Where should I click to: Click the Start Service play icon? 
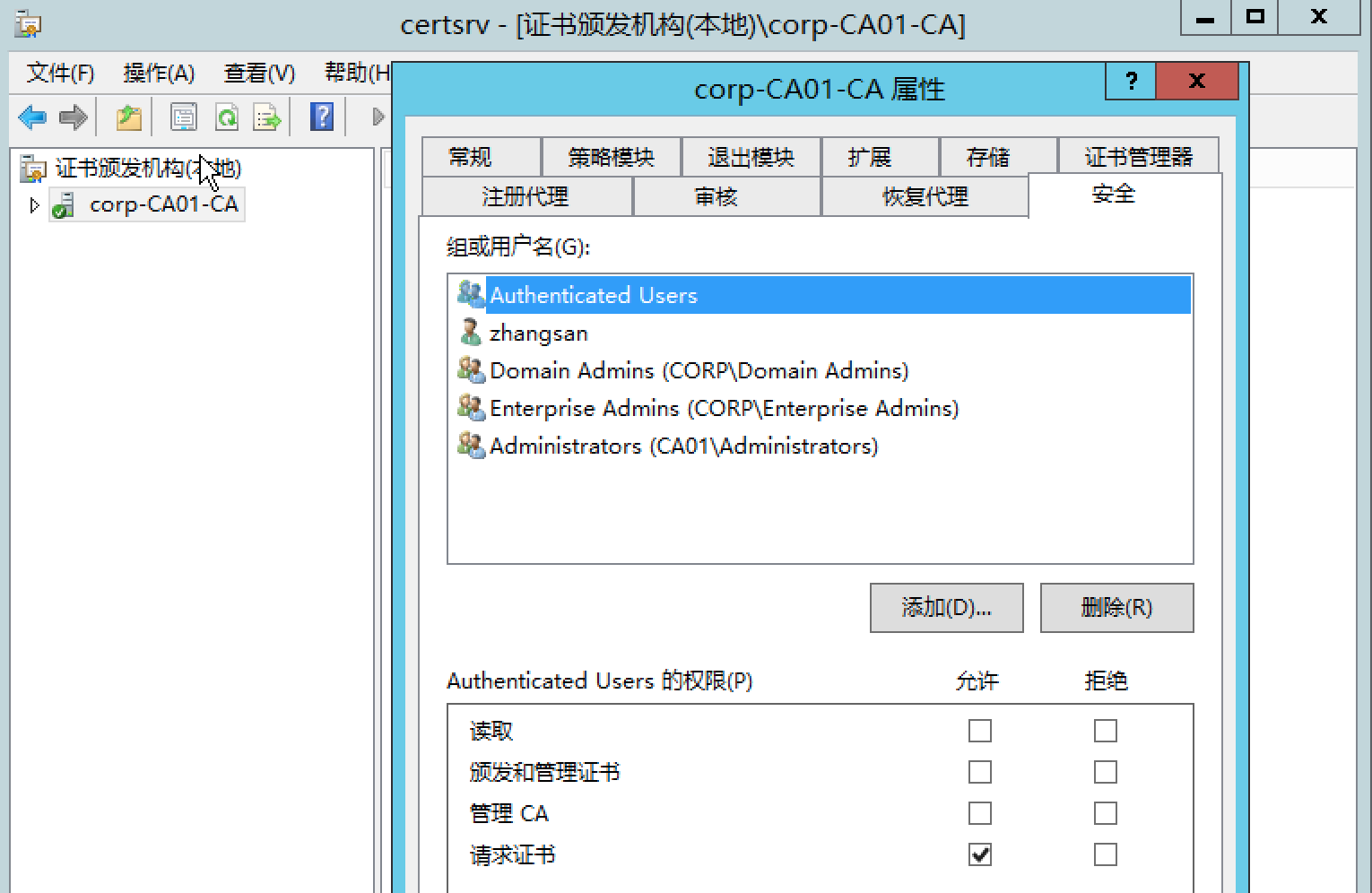378,117
